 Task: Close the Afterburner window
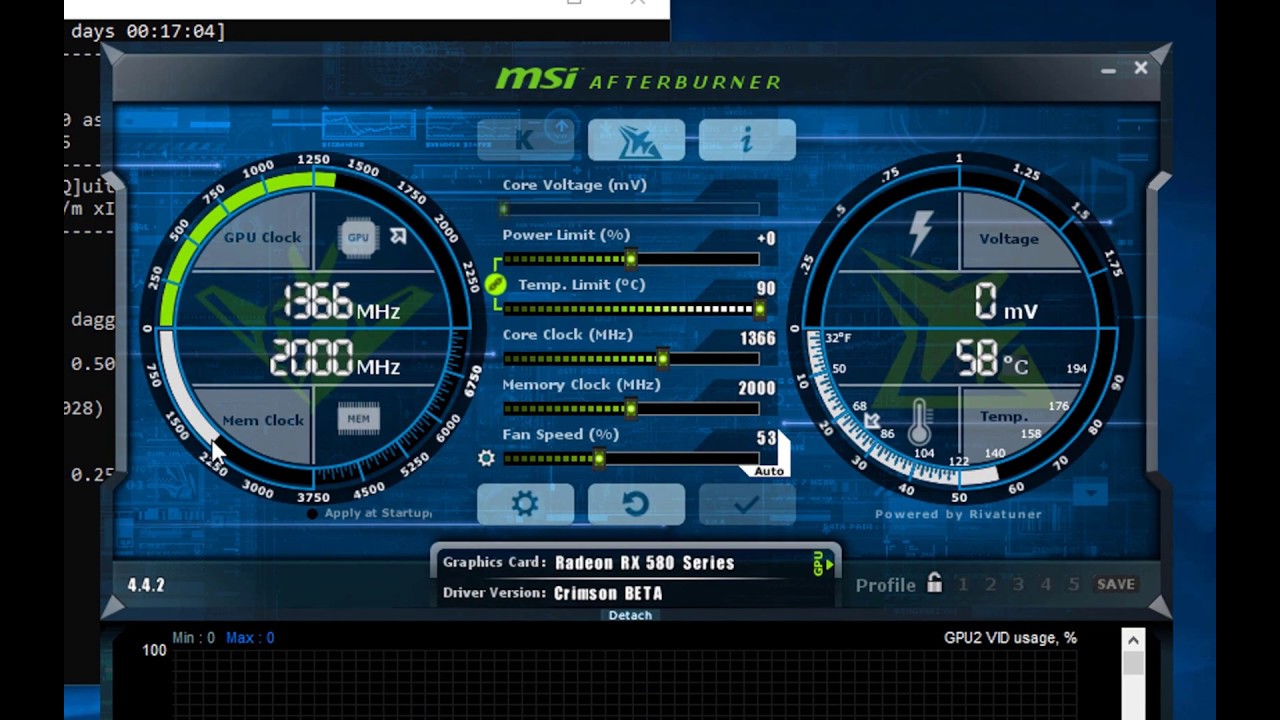(1141, 68)
